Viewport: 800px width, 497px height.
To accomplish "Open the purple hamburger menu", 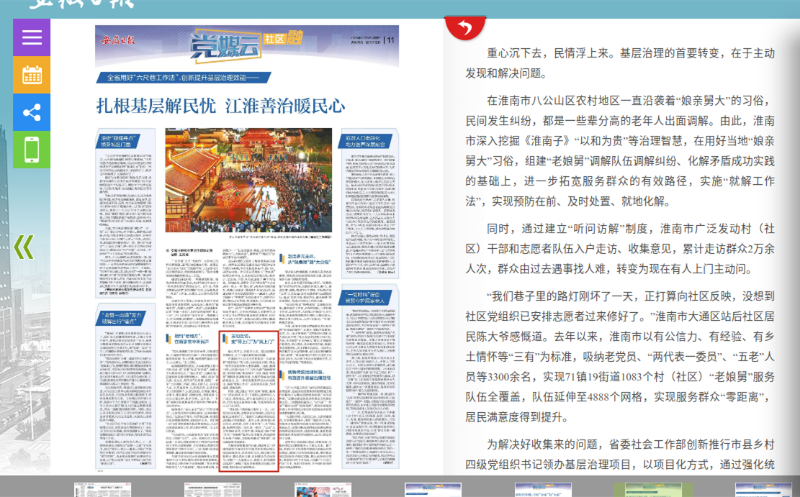I will coord(31,37).
